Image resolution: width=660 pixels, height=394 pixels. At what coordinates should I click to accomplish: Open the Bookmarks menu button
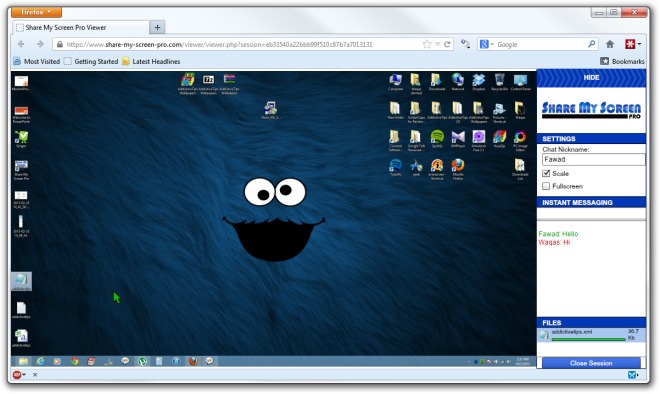click(622, 61)
